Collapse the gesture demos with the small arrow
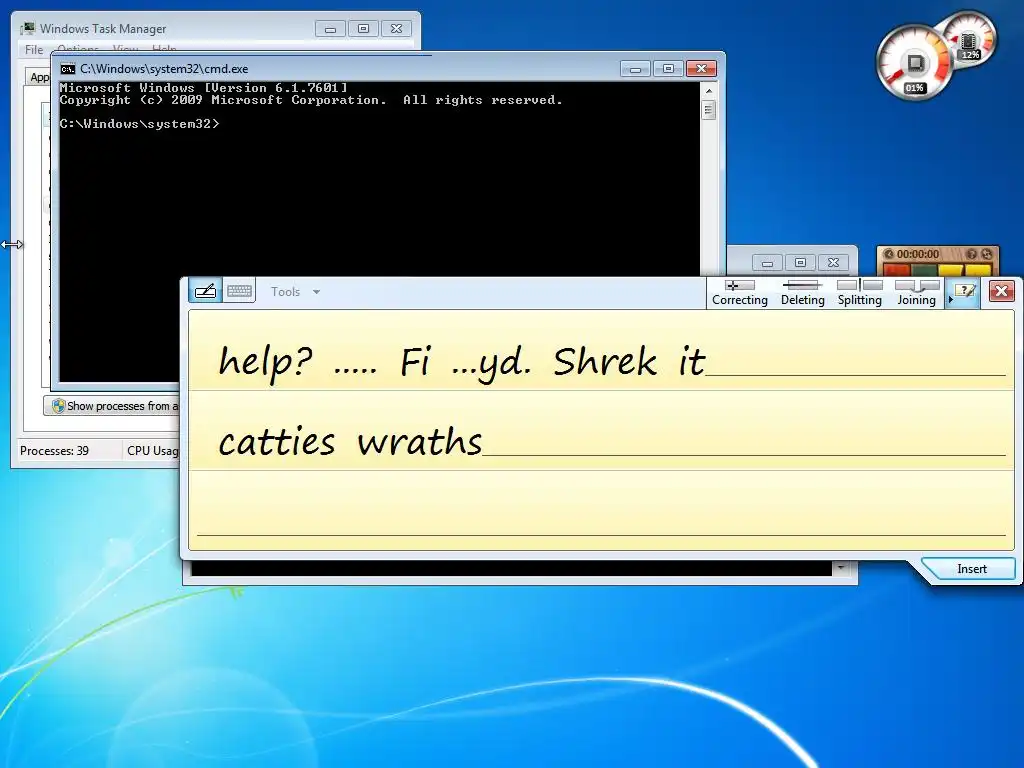 tap(950, 300)
